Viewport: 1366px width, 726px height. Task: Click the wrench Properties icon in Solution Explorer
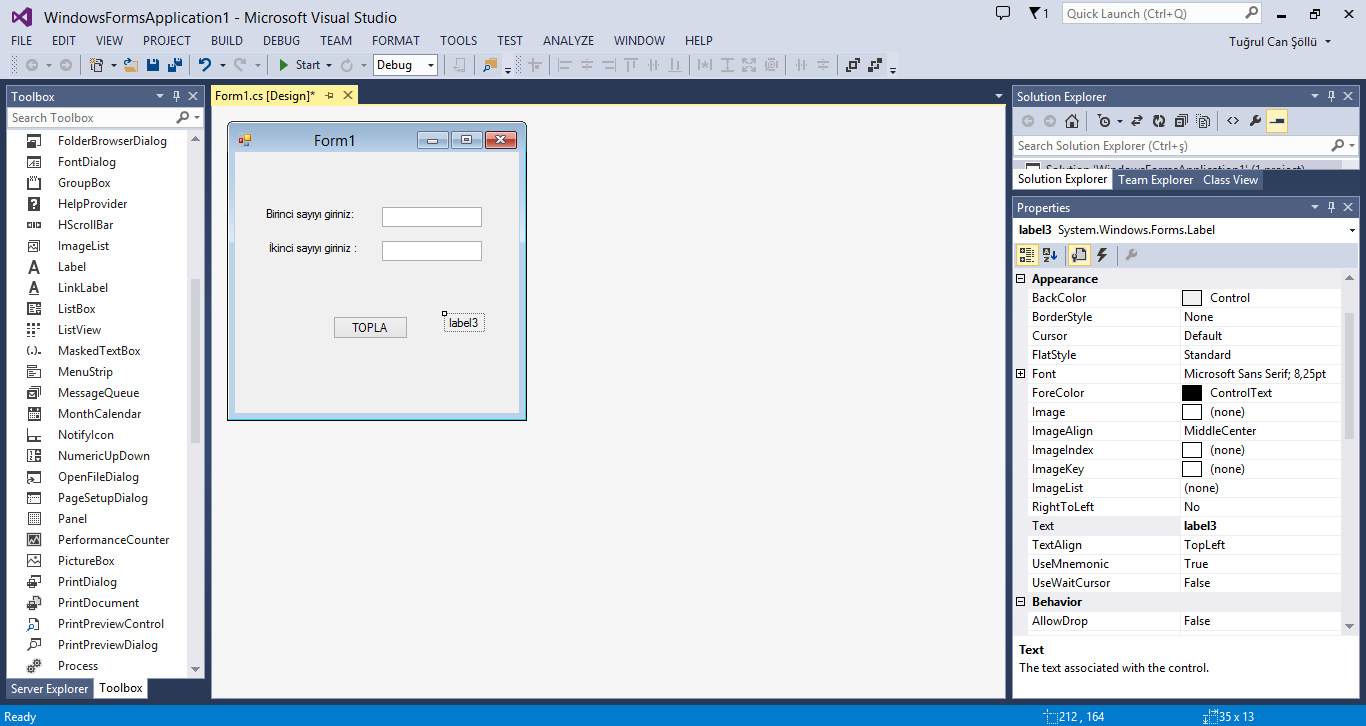(x=1255, y=121)
